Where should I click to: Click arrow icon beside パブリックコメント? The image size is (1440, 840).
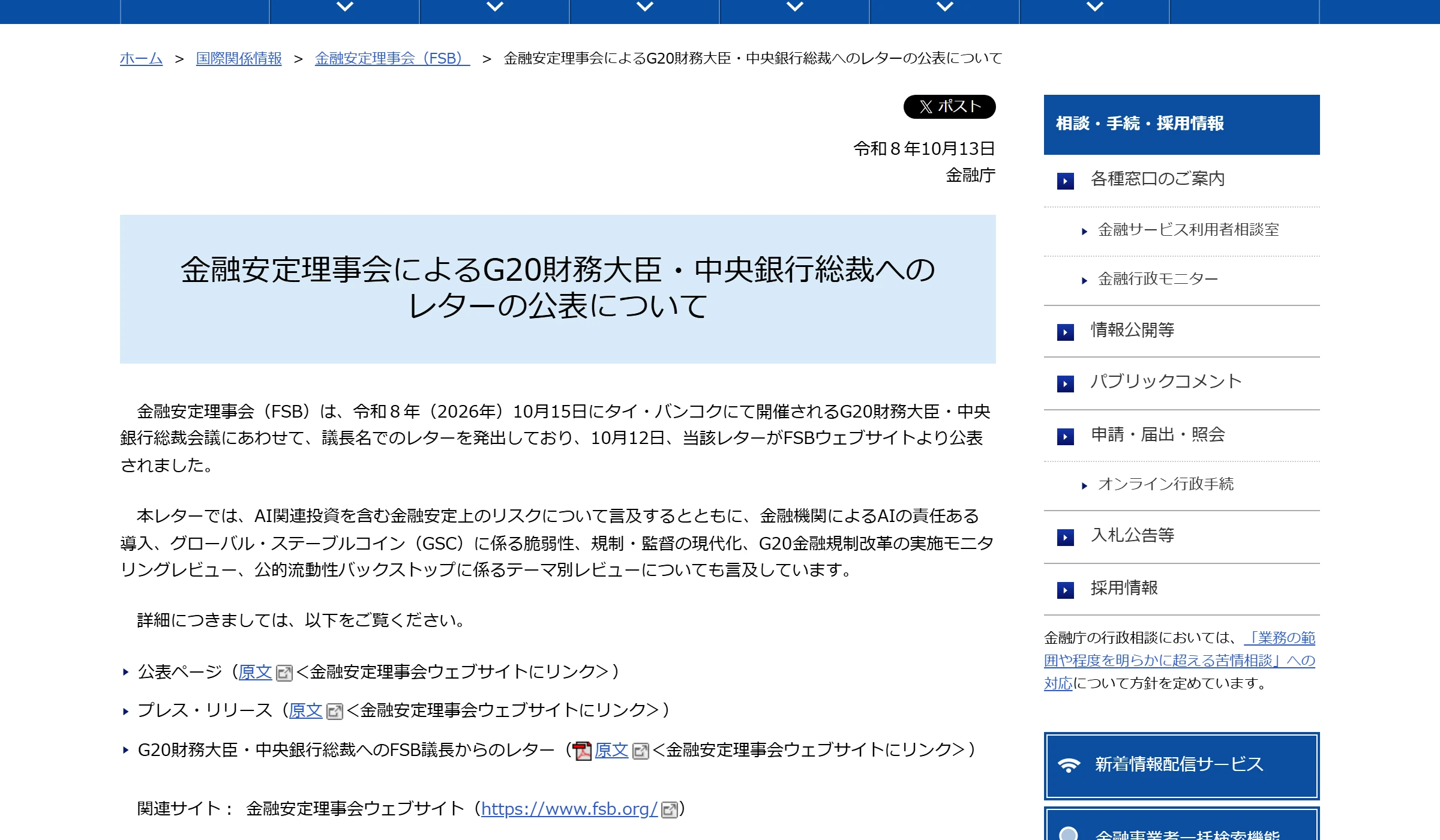tap(1066, 383)
